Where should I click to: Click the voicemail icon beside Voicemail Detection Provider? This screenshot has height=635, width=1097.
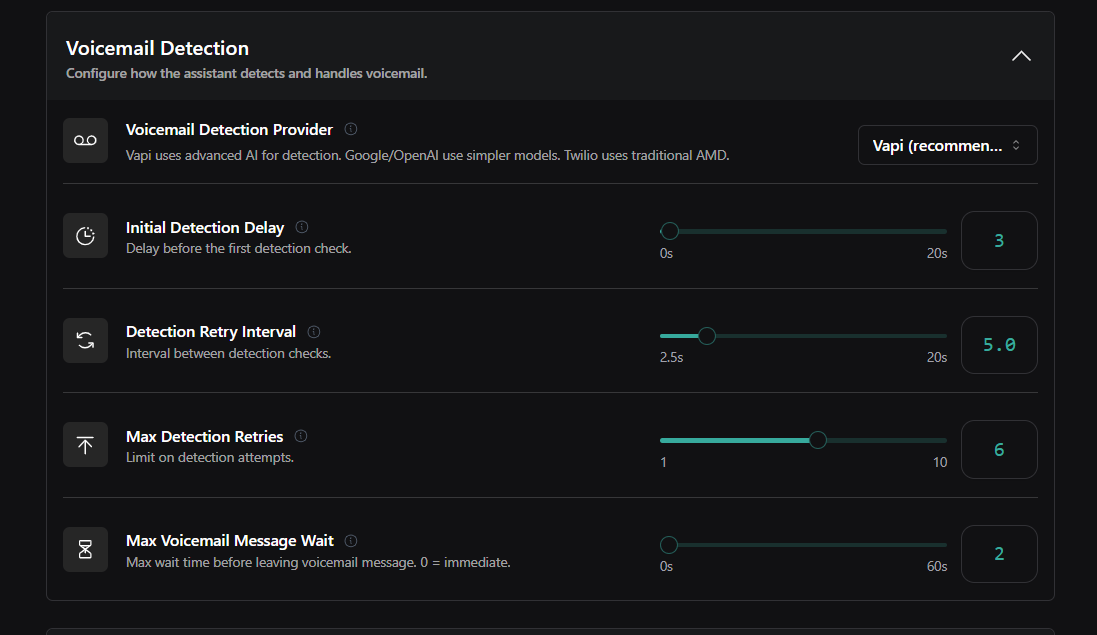[85, 141]
